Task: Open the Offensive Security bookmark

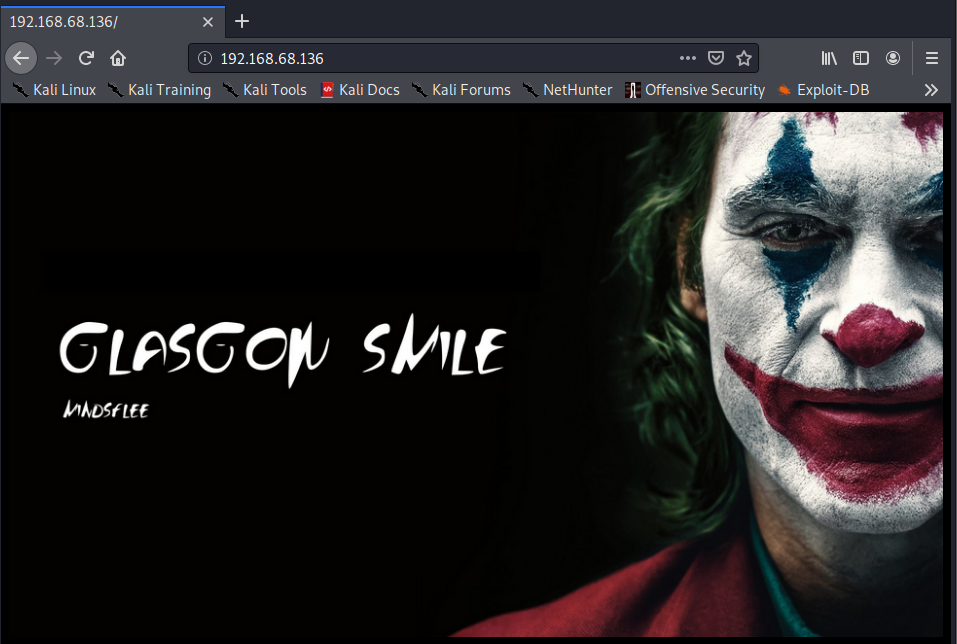Action: coord(695,90)
